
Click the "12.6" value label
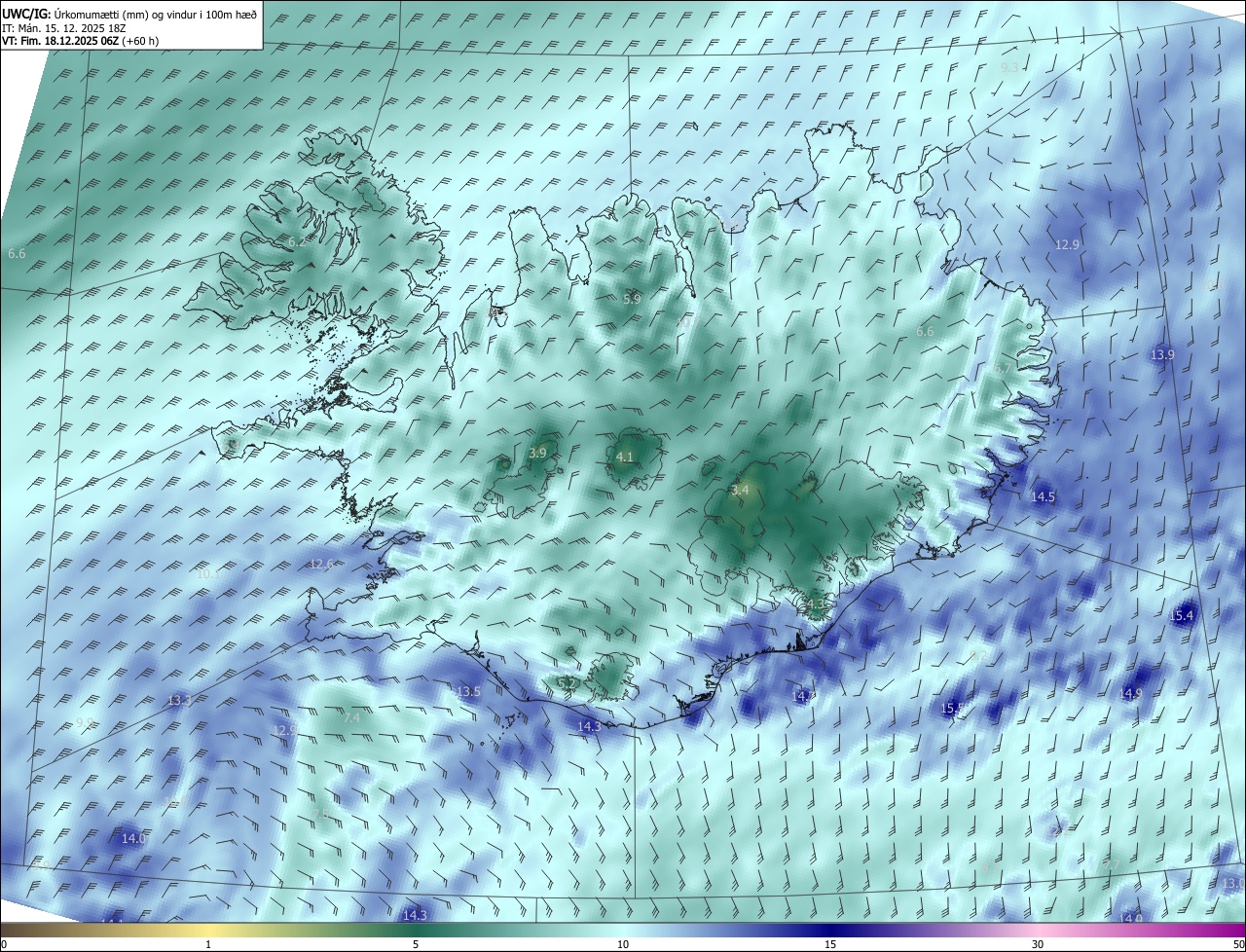click(321, 565)
